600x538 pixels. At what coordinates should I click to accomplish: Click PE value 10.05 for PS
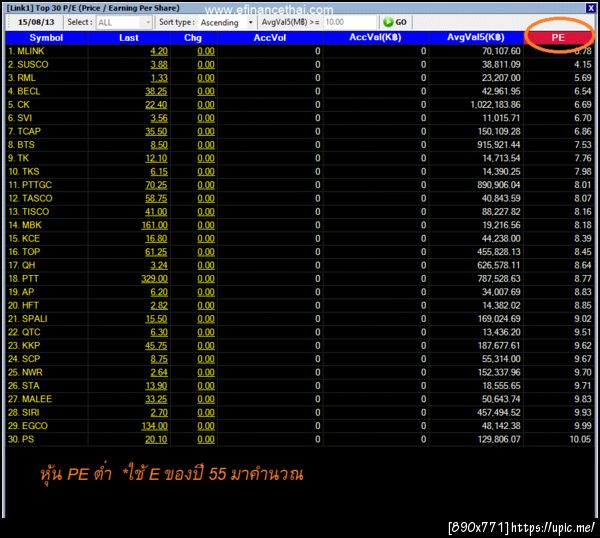pos(580,440)
